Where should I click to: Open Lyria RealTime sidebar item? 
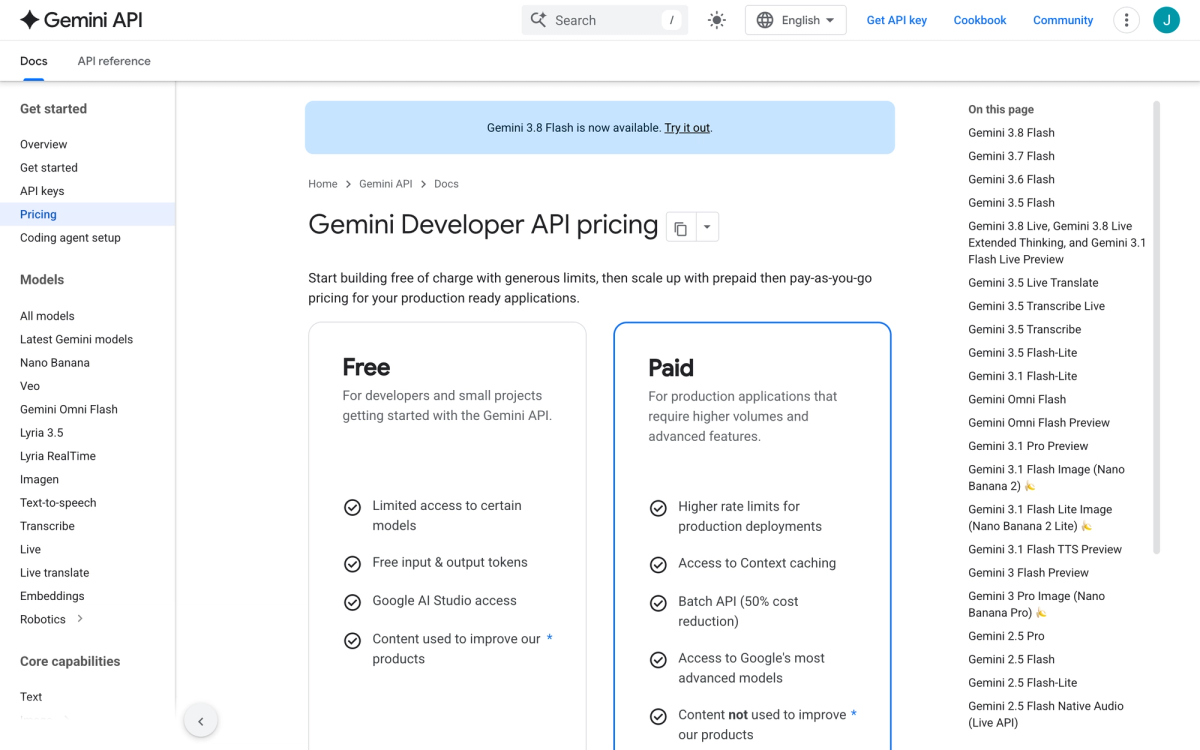pyautogui.click(x=58, y=456)
